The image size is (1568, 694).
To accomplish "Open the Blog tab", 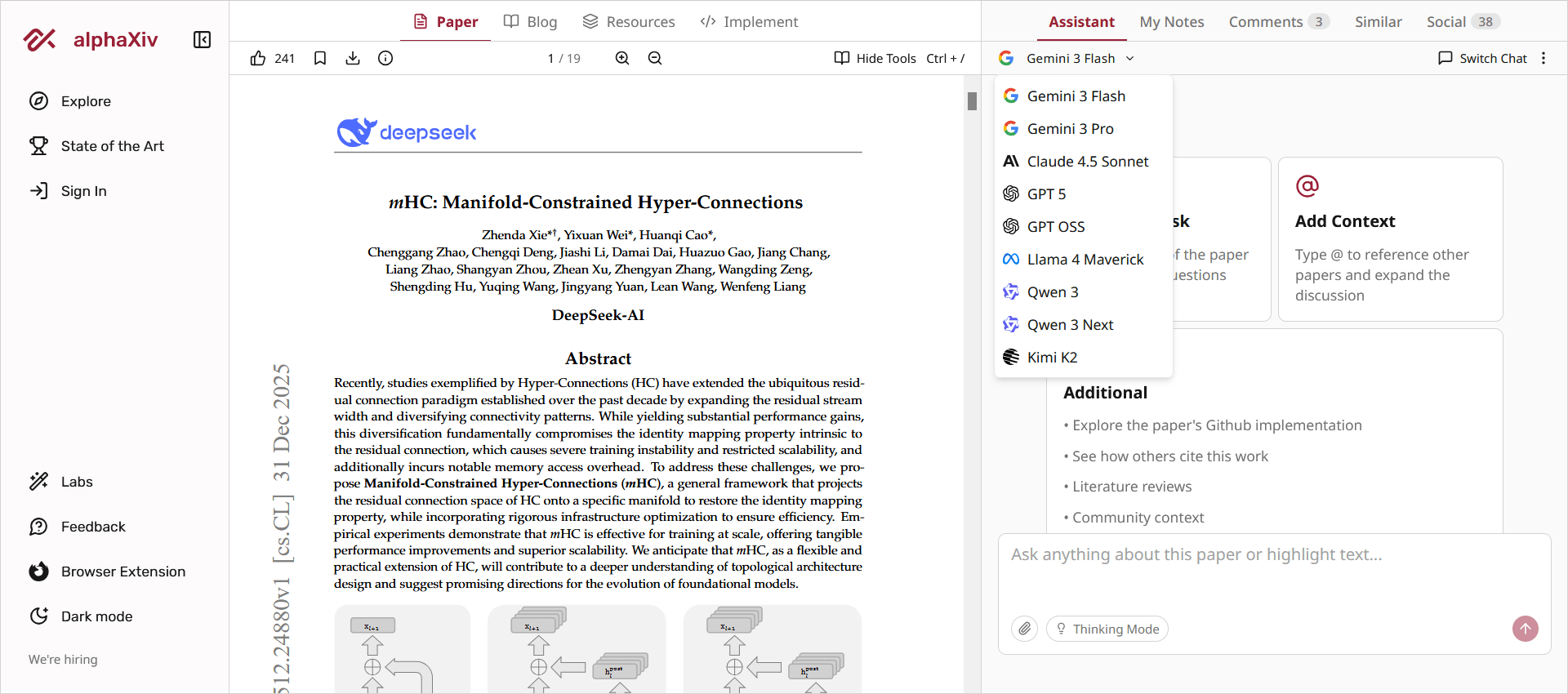I will point(530,22).
